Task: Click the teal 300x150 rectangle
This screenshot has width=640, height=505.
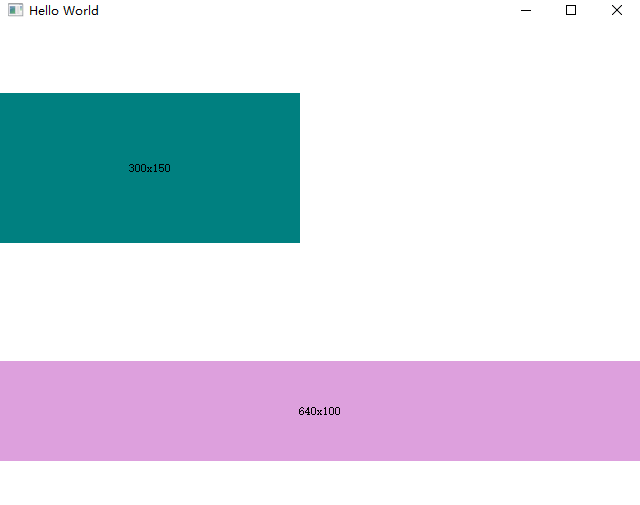Action: pyautogui.click(x=150, y=168)
